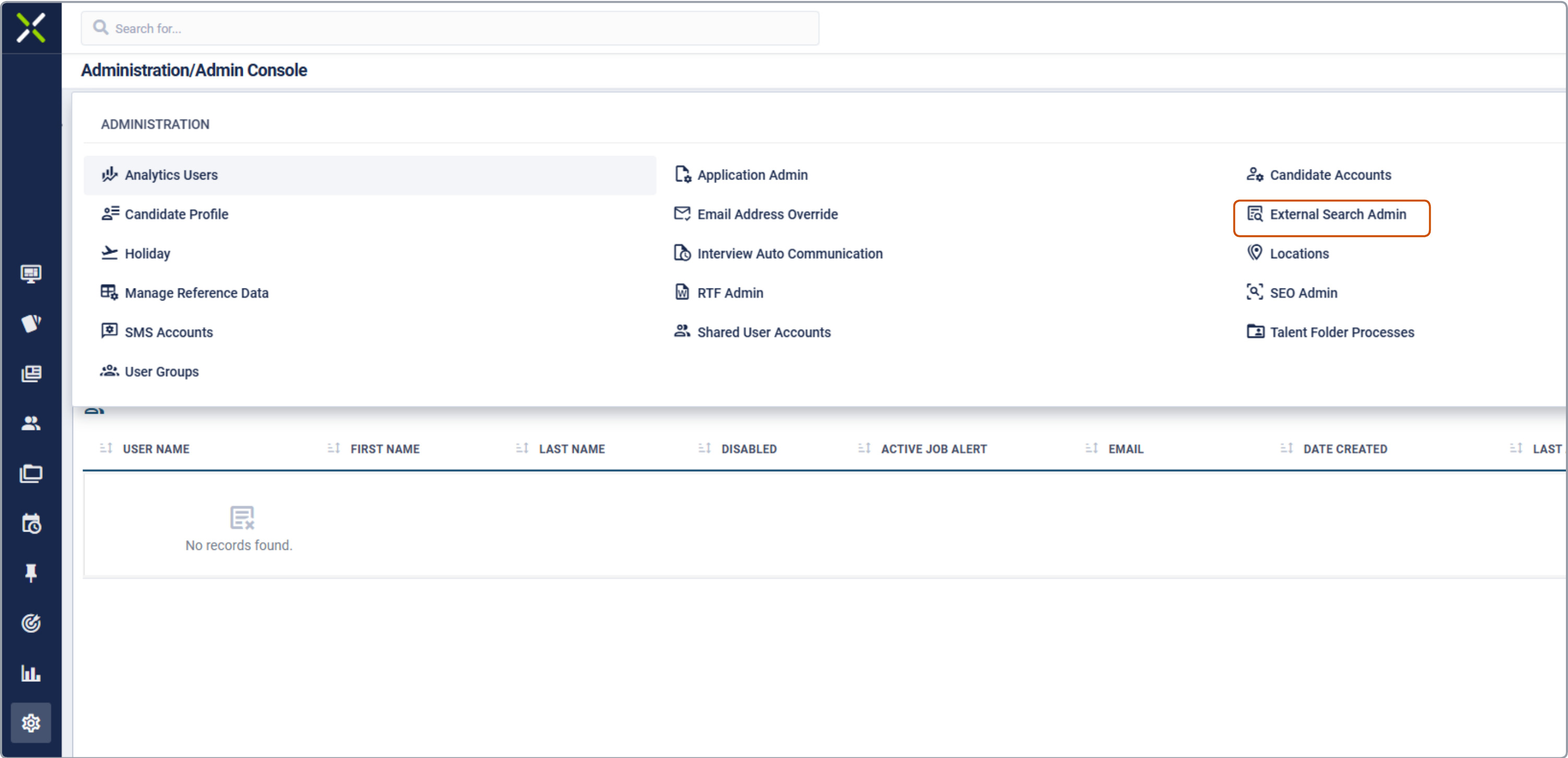Screen dimensions: 1568x758
Task: Click the User Groups icon
Action: point(110,371)
